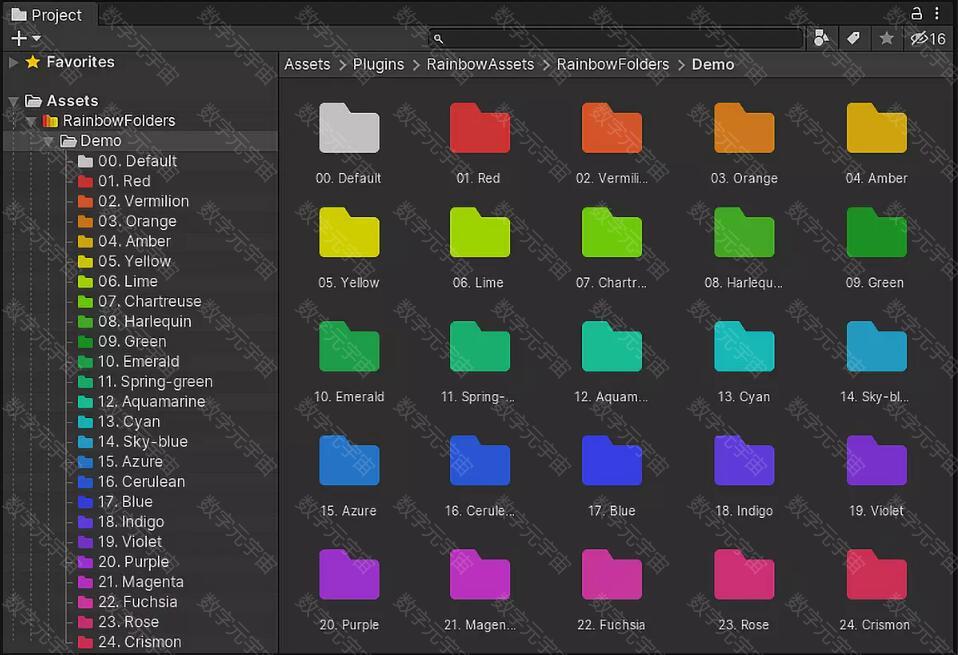Open the 13. Cyan folder in grid
This screenshot has width=958, height=655.
coord(744,347)
